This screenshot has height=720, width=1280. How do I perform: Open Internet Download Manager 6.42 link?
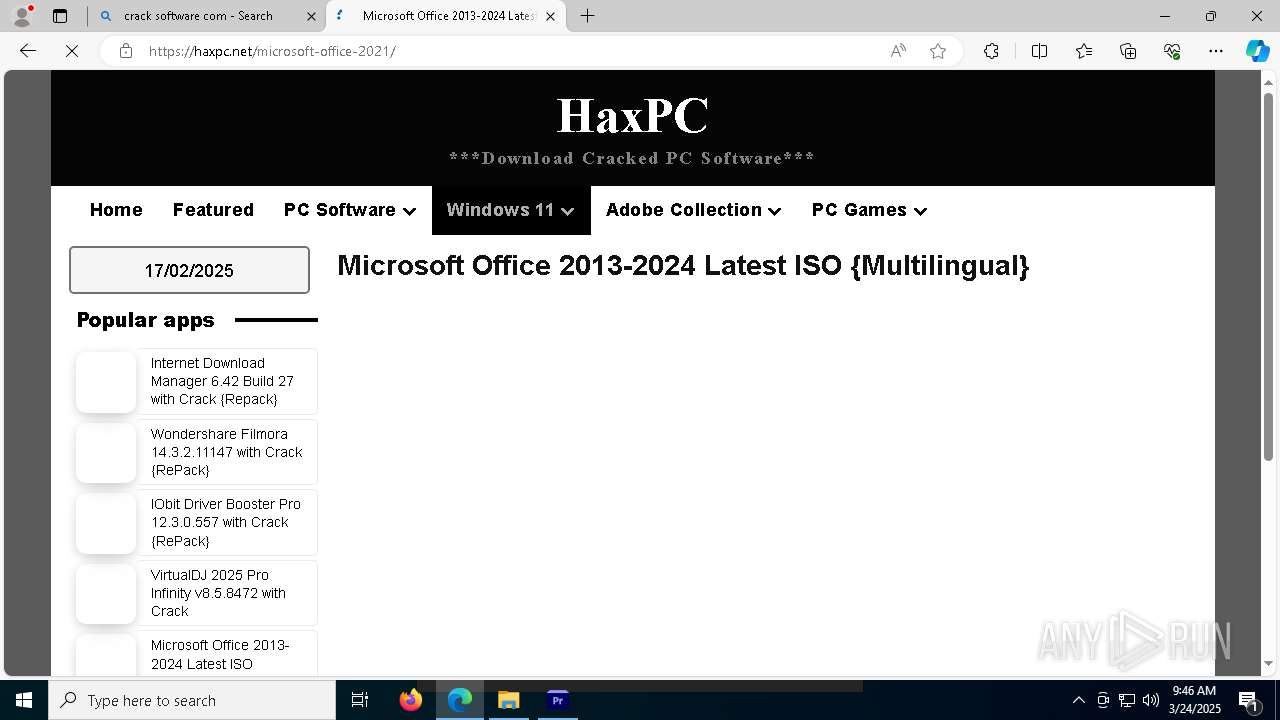point(222,381)
